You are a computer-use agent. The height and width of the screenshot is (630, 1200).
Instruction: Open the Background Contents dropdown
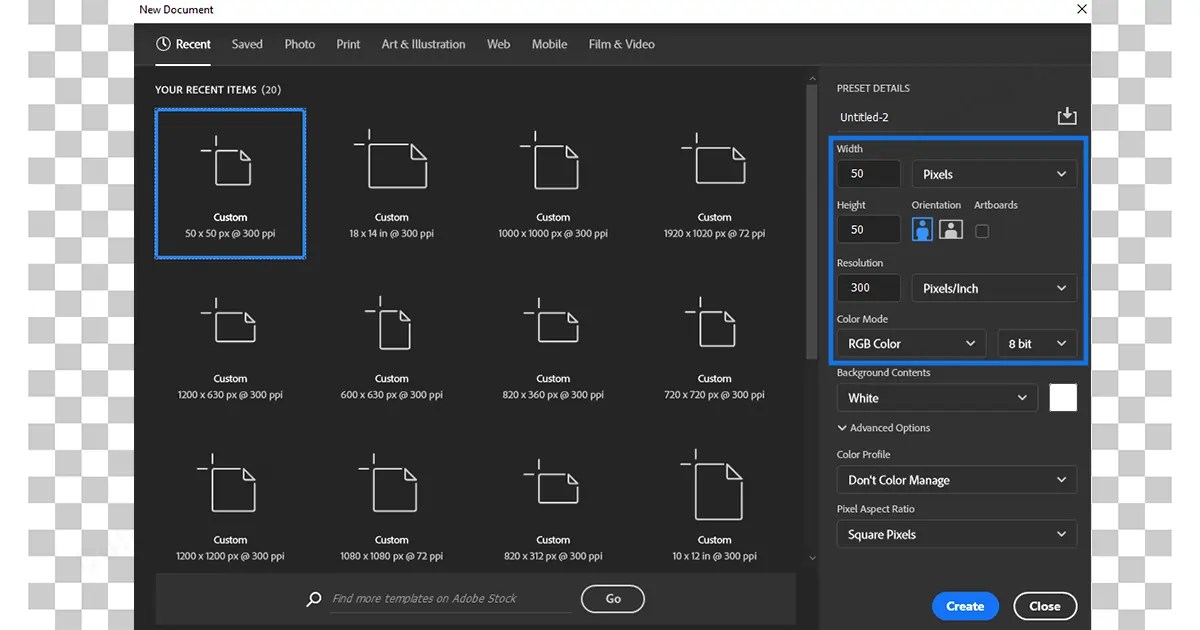[x=936, y=397]
